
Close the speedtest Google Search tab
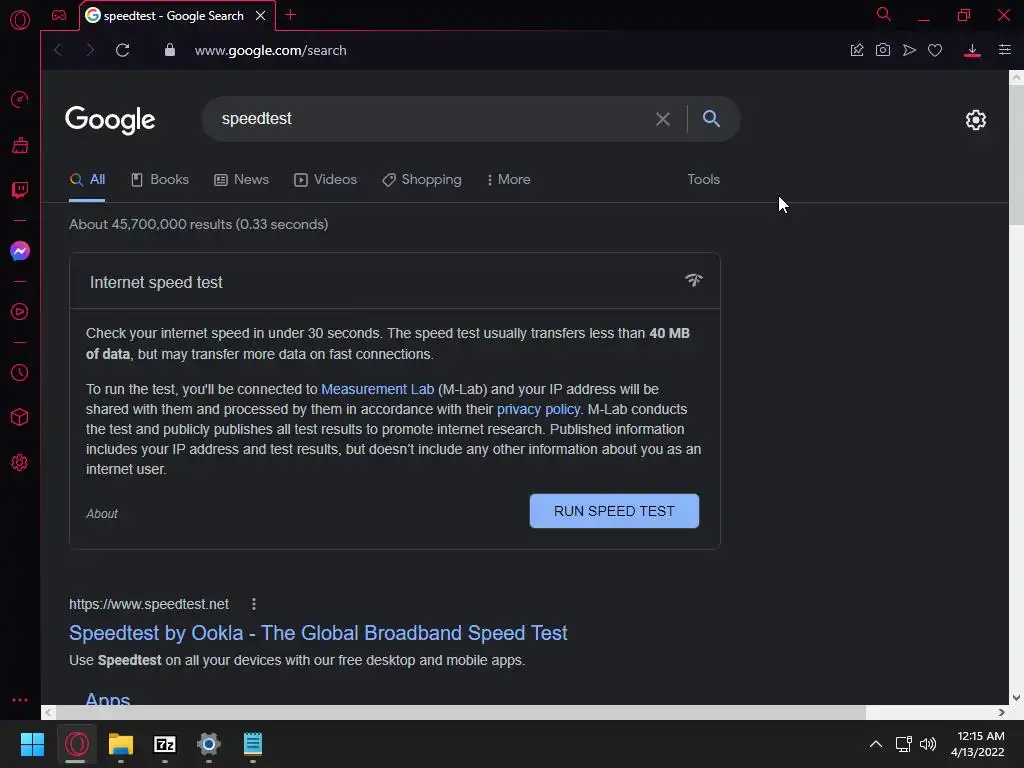coord(261,16)
